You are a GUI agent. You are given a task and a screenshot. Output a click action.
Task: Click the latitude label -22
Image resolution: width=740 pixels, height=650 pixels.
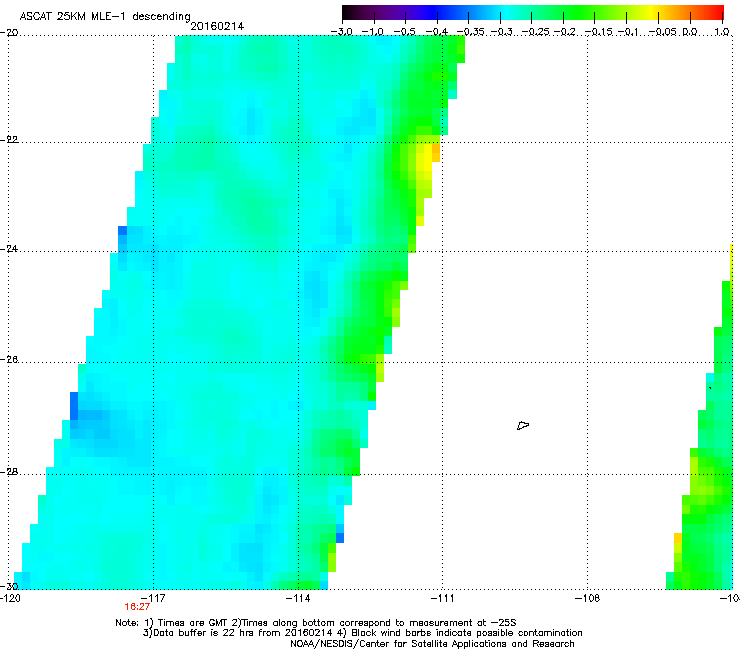click(9, 140)
